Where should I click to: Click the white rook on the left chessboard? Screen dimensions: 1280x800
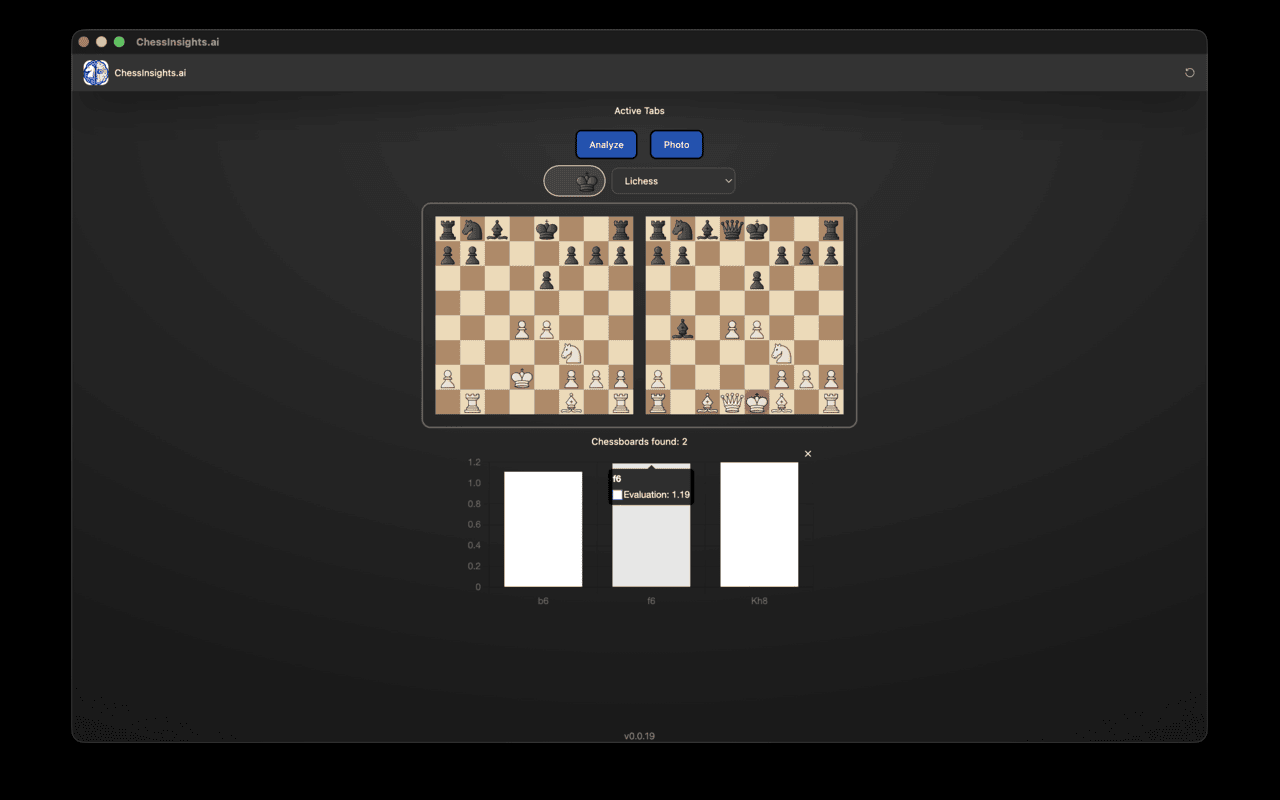point(472,402)
